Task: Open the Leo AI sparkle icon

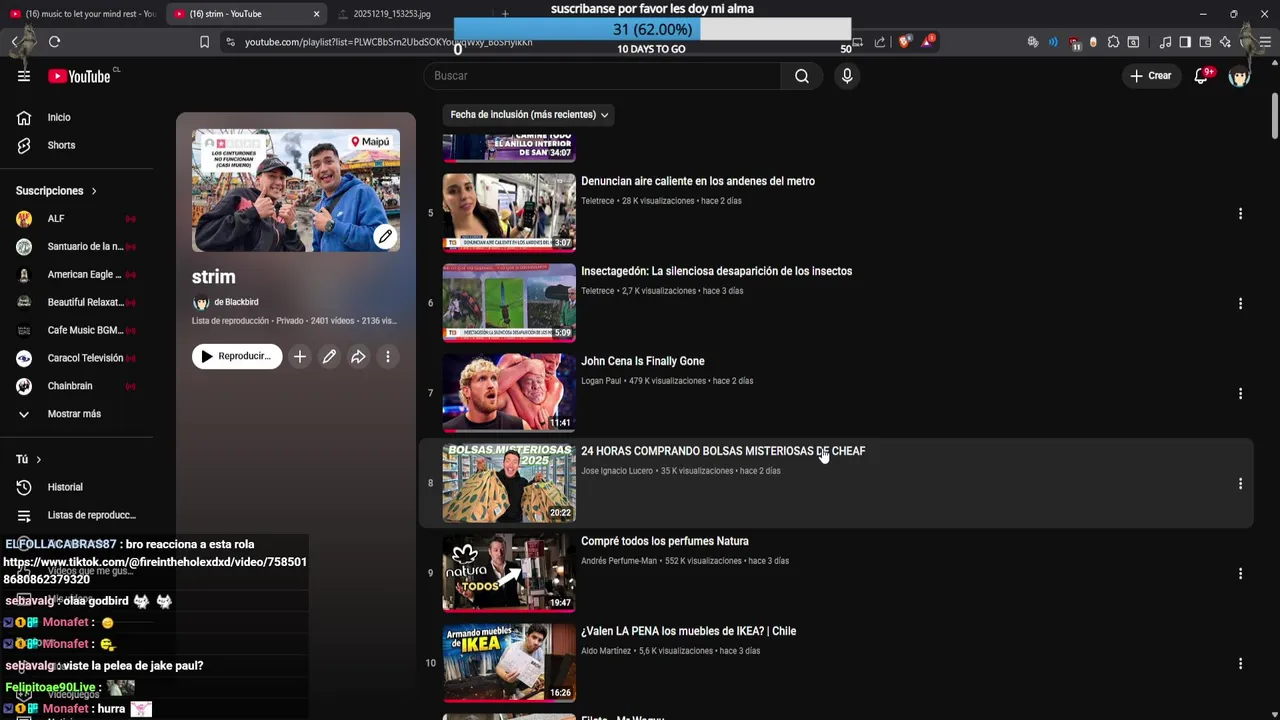Action: [1225, 42]
